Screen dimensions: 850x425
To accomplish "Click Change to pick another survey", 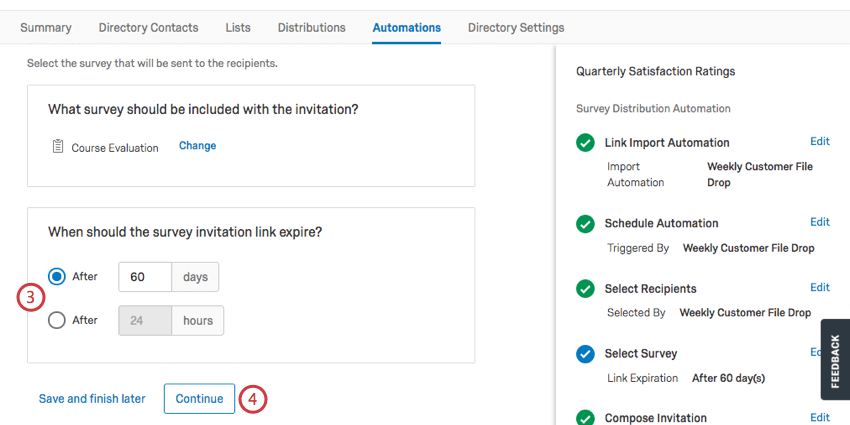I will 197,146.
